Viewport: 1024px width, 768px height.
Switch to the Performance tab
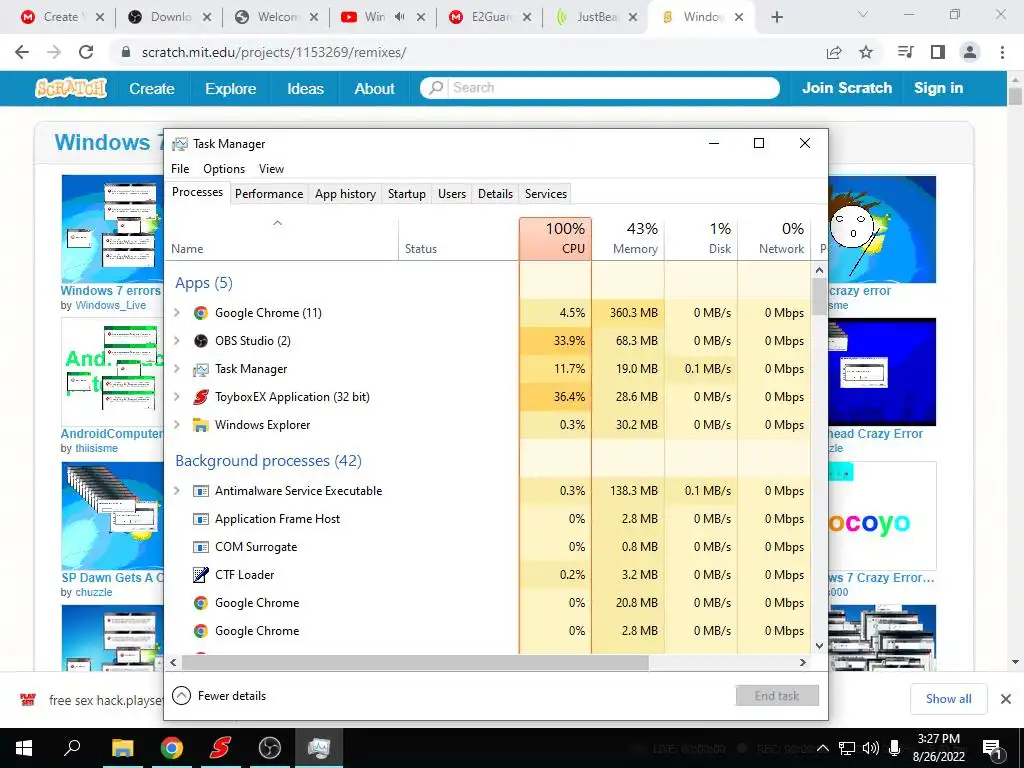point(269,194)
